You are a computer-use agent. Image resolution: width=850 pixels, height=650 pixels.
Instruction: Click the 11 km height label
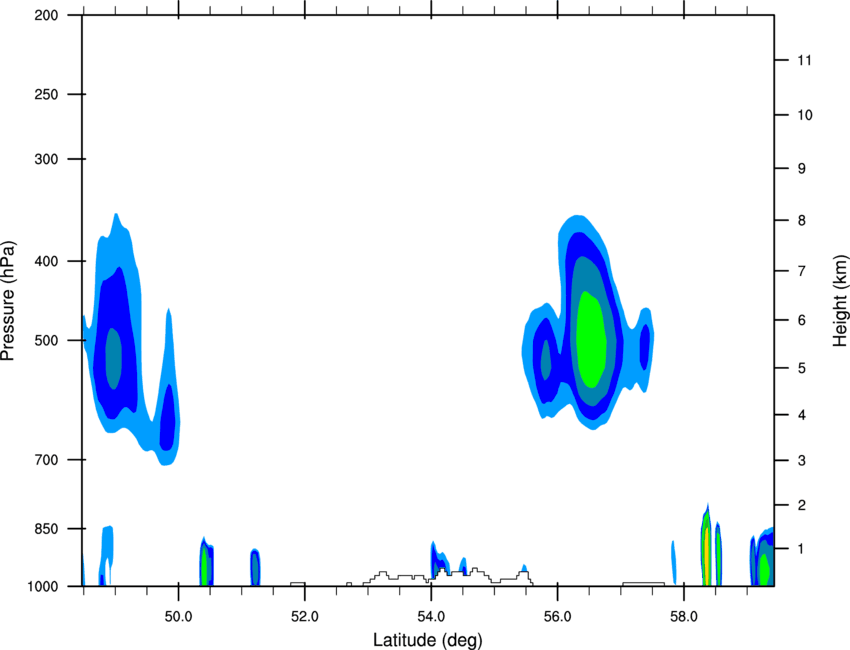(x=804, y=60)
